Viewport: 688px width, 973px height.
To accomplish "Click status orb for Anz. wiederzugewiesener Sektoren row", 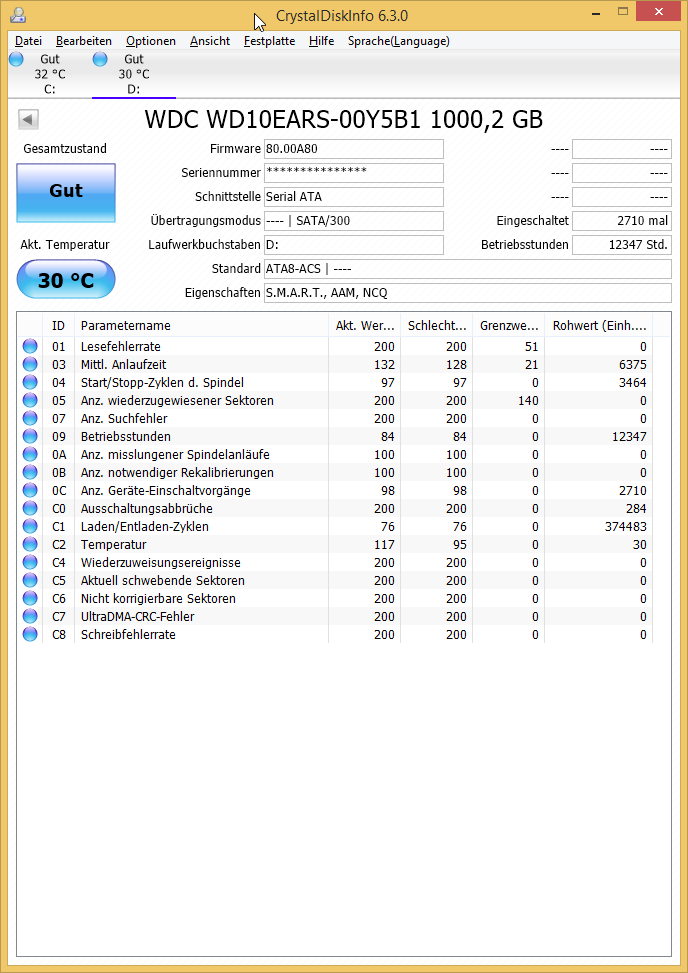I will (x=30, y=400).
